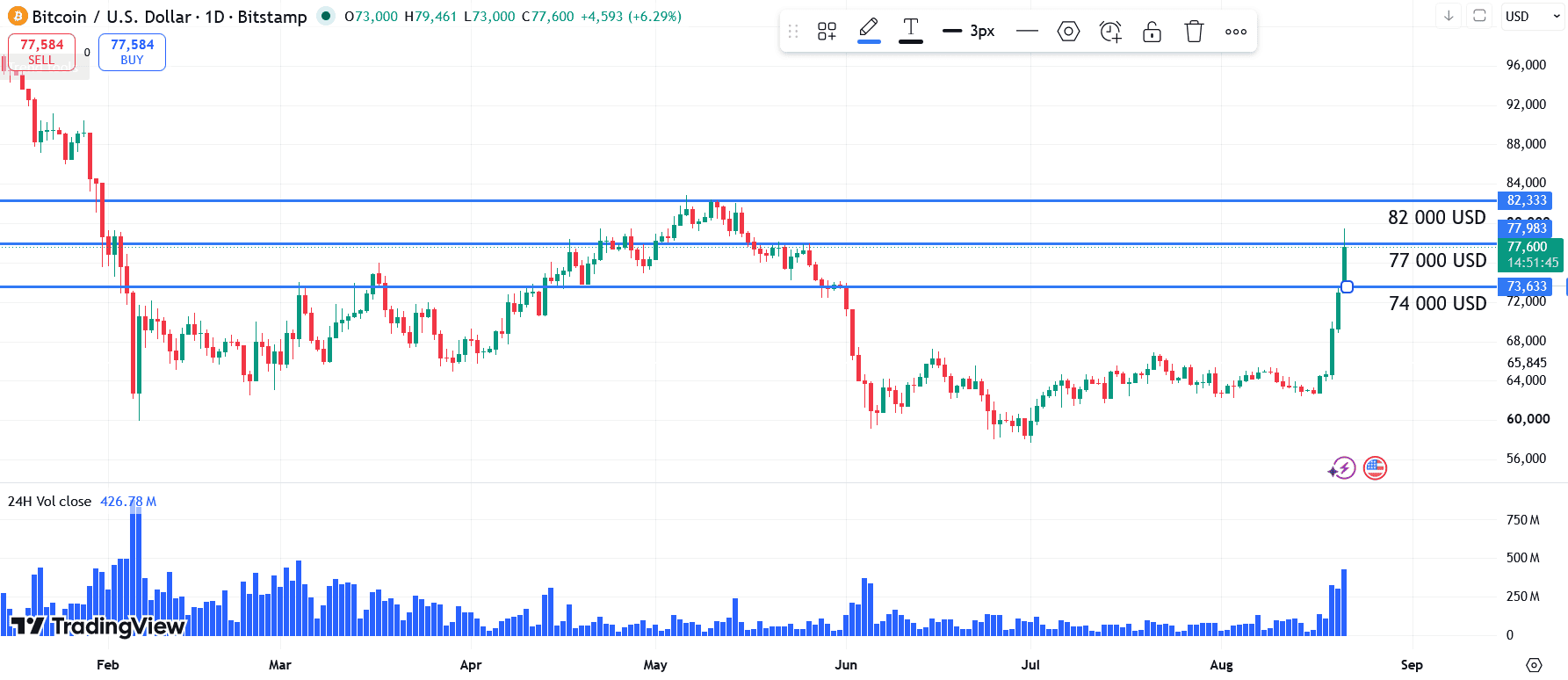Select the "82 000 USD" text annotation

pos(1437,218)
